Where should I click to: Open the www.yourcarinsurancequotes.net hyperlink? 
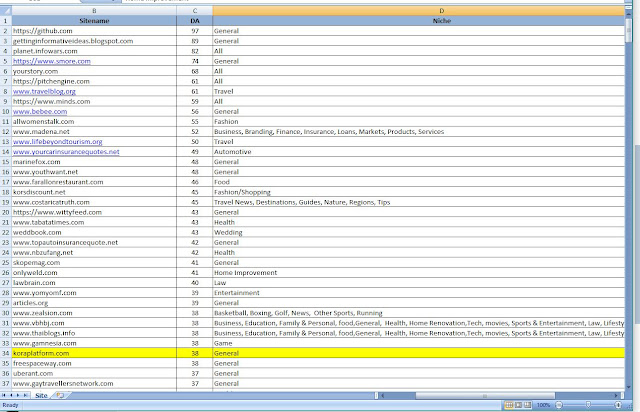point(66,151)
